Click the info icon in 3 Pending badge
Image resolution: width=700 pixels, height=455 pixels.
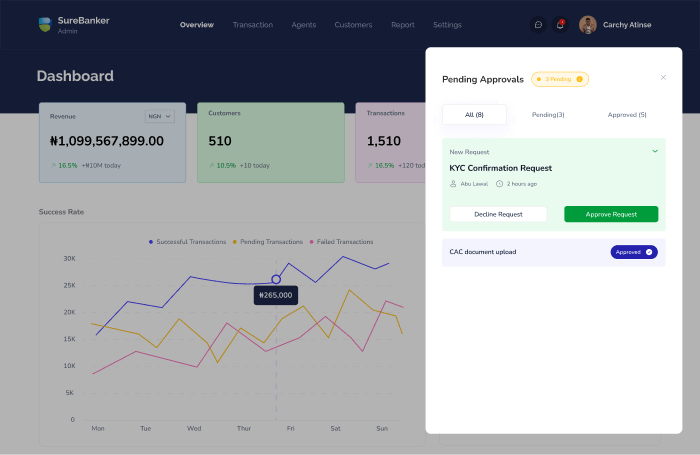click(x=579, y=79)
